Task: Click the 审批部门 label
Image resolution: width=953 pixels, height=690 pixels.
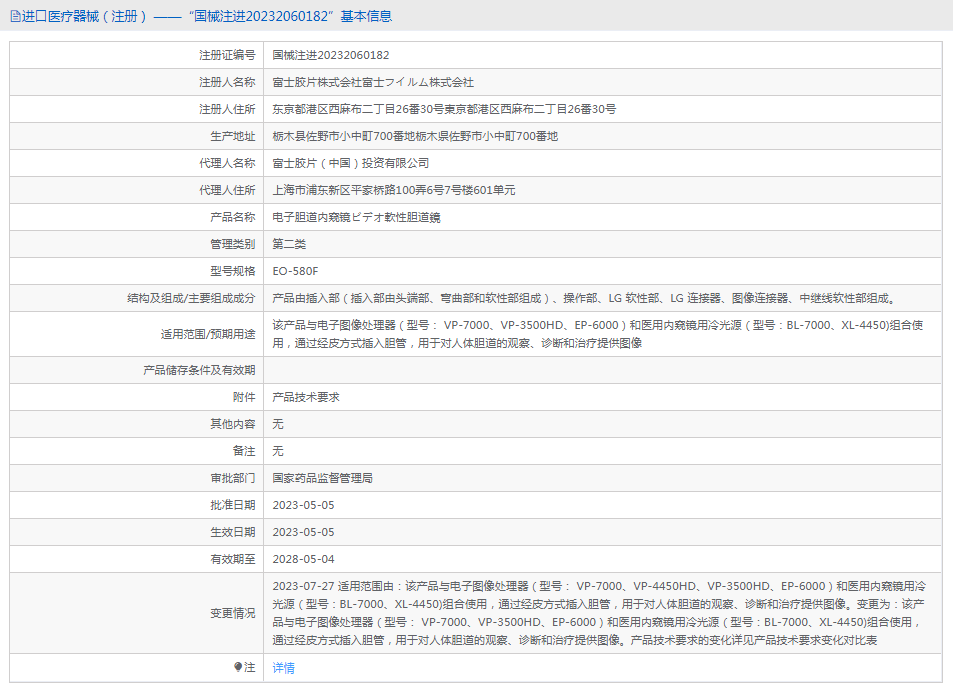Action: click(233, 478)
